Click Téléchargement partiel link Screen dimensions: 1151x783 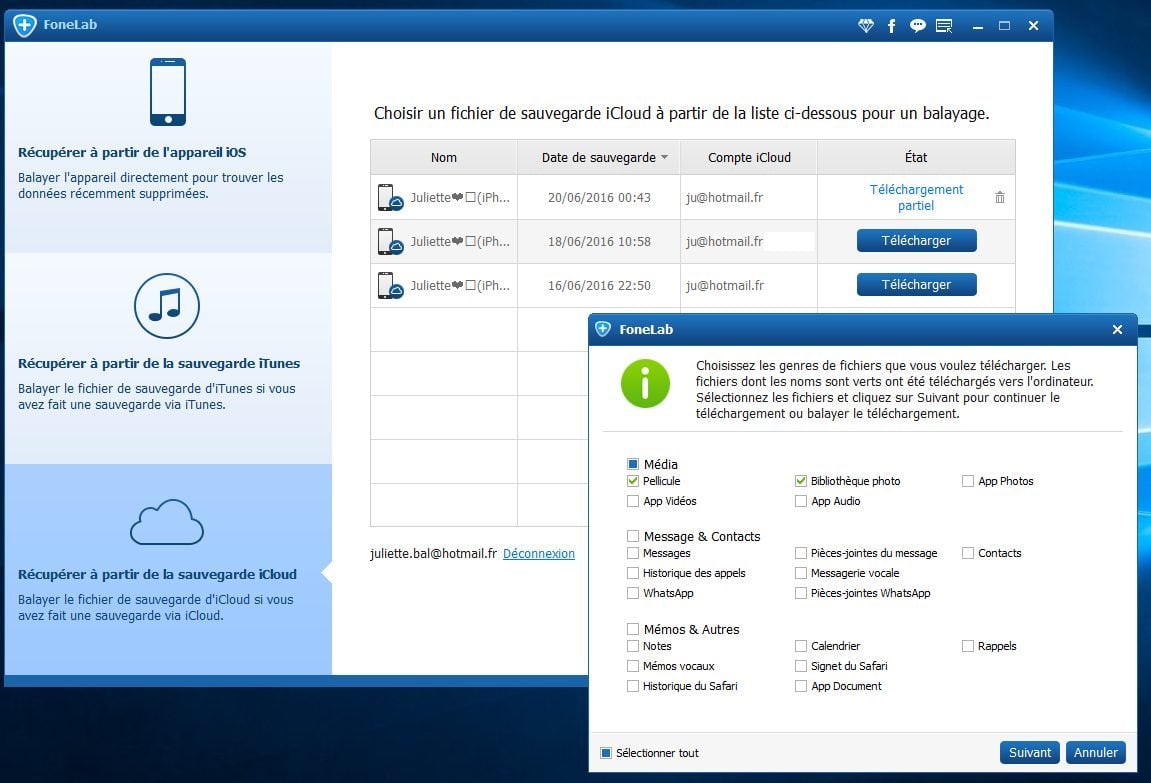point(916,197)
